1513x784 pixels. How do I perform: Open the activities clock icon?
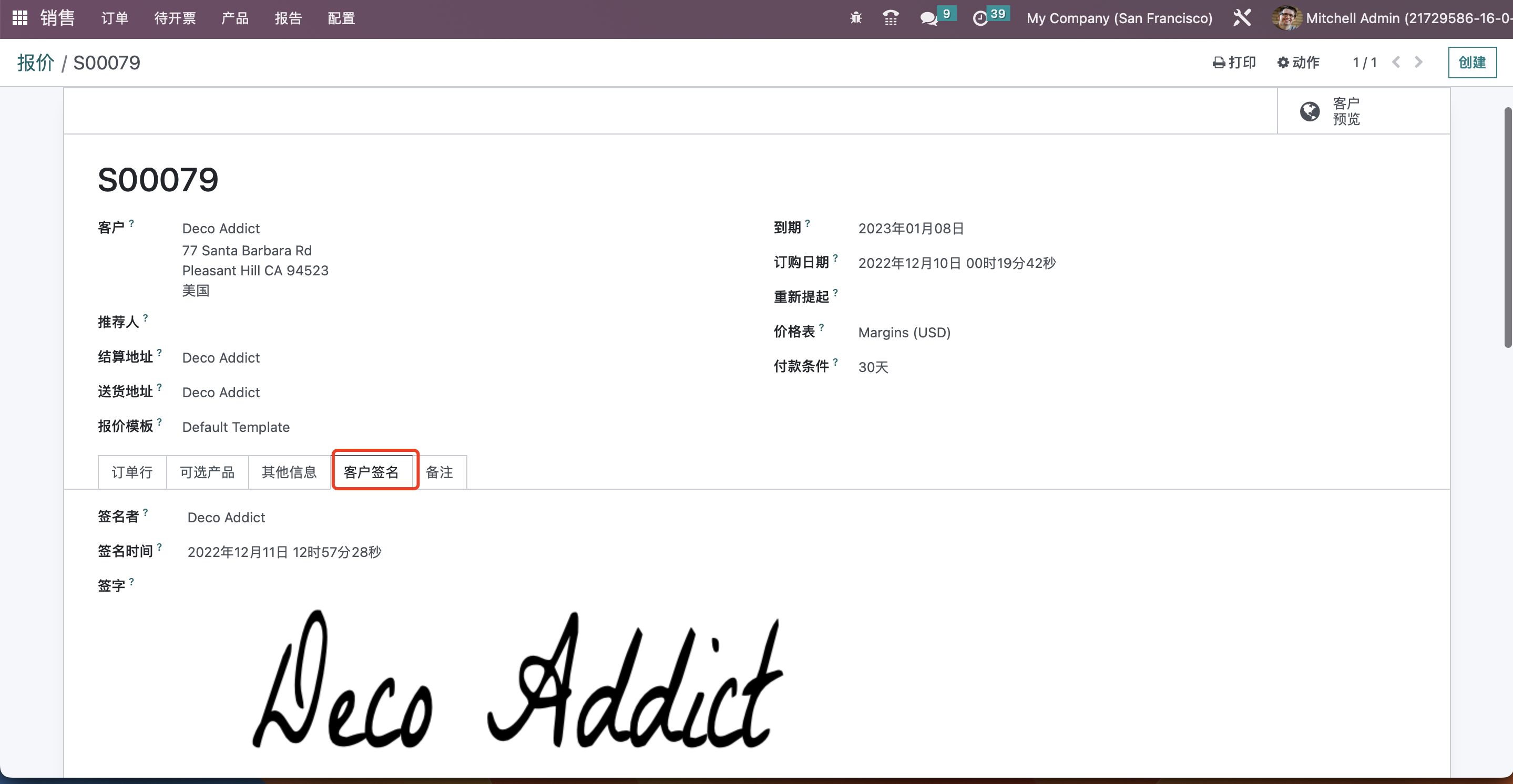980,19
